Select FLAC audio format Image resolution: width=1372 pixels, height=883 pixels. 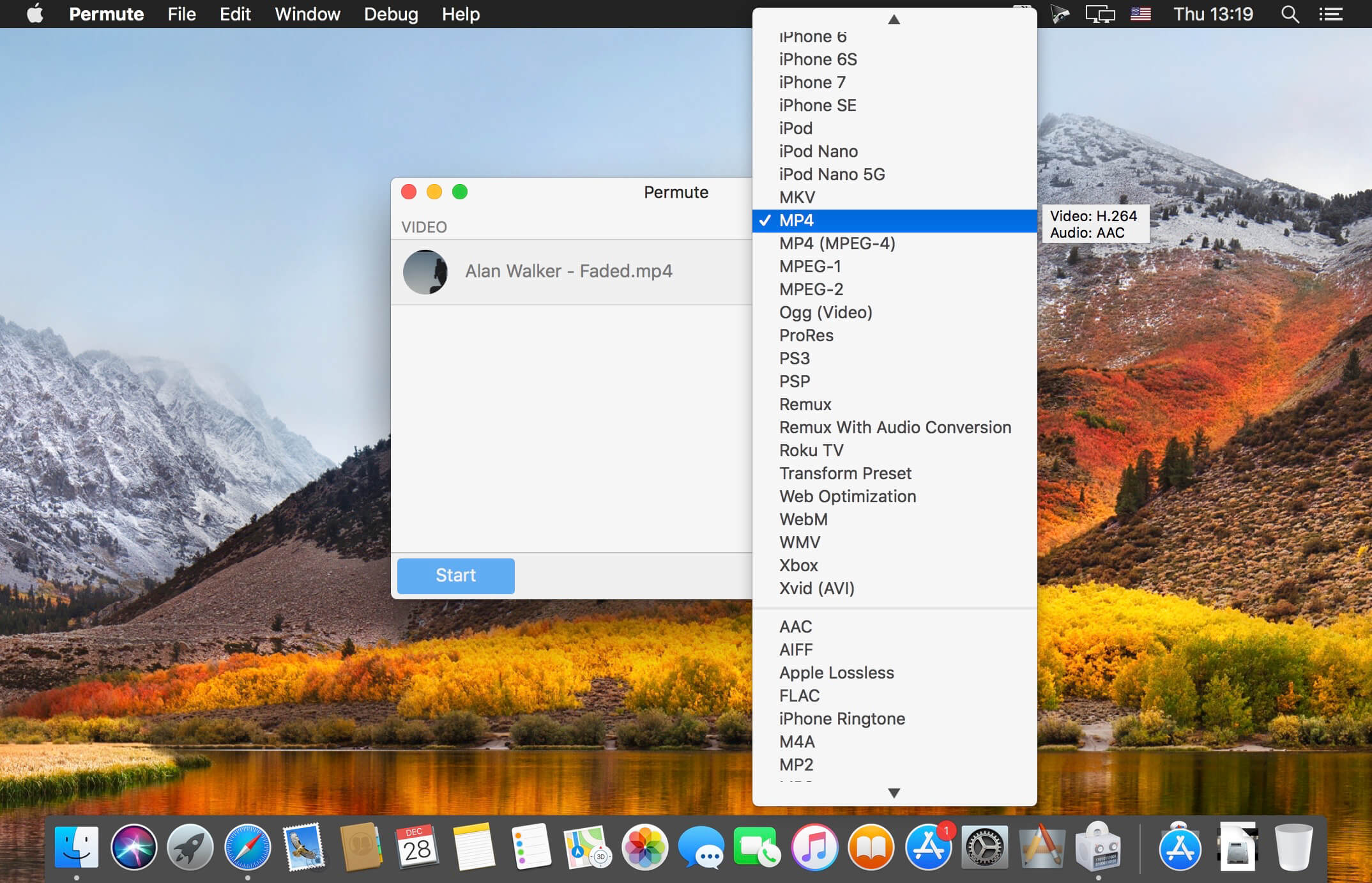(x=894, y=696)
